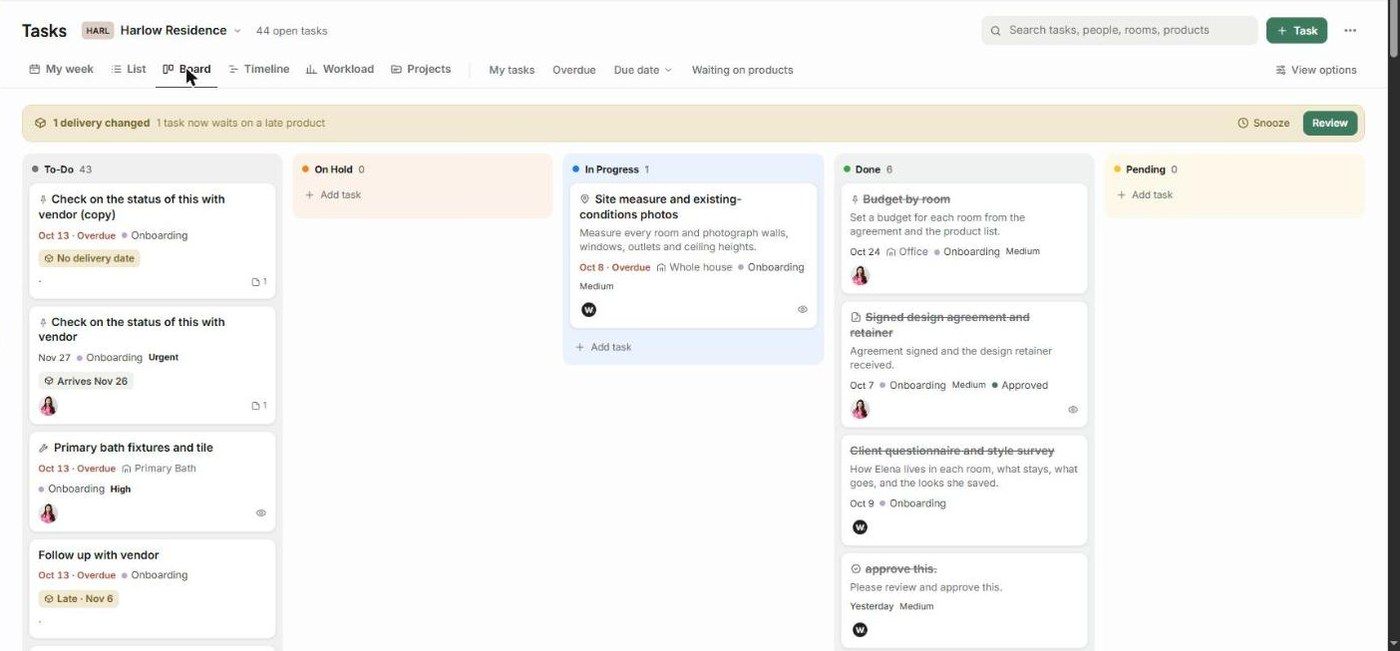The height and width of the screenshot is (651, 1400).
Task: Click the green plus Task button
Action: 1296,30
